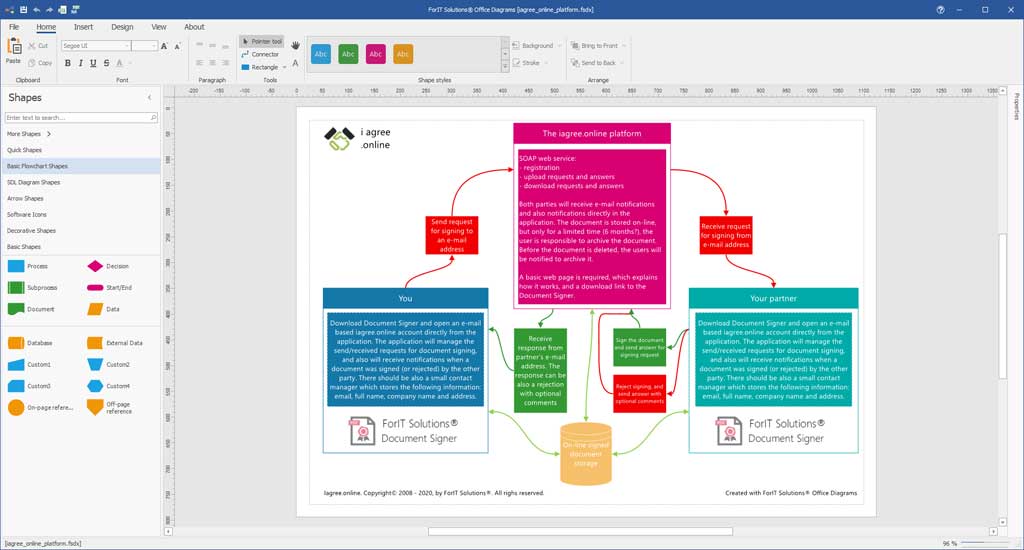Expand the More Shapes chevron
This screenshot has width=1024, height=550.
pos(48,134)
